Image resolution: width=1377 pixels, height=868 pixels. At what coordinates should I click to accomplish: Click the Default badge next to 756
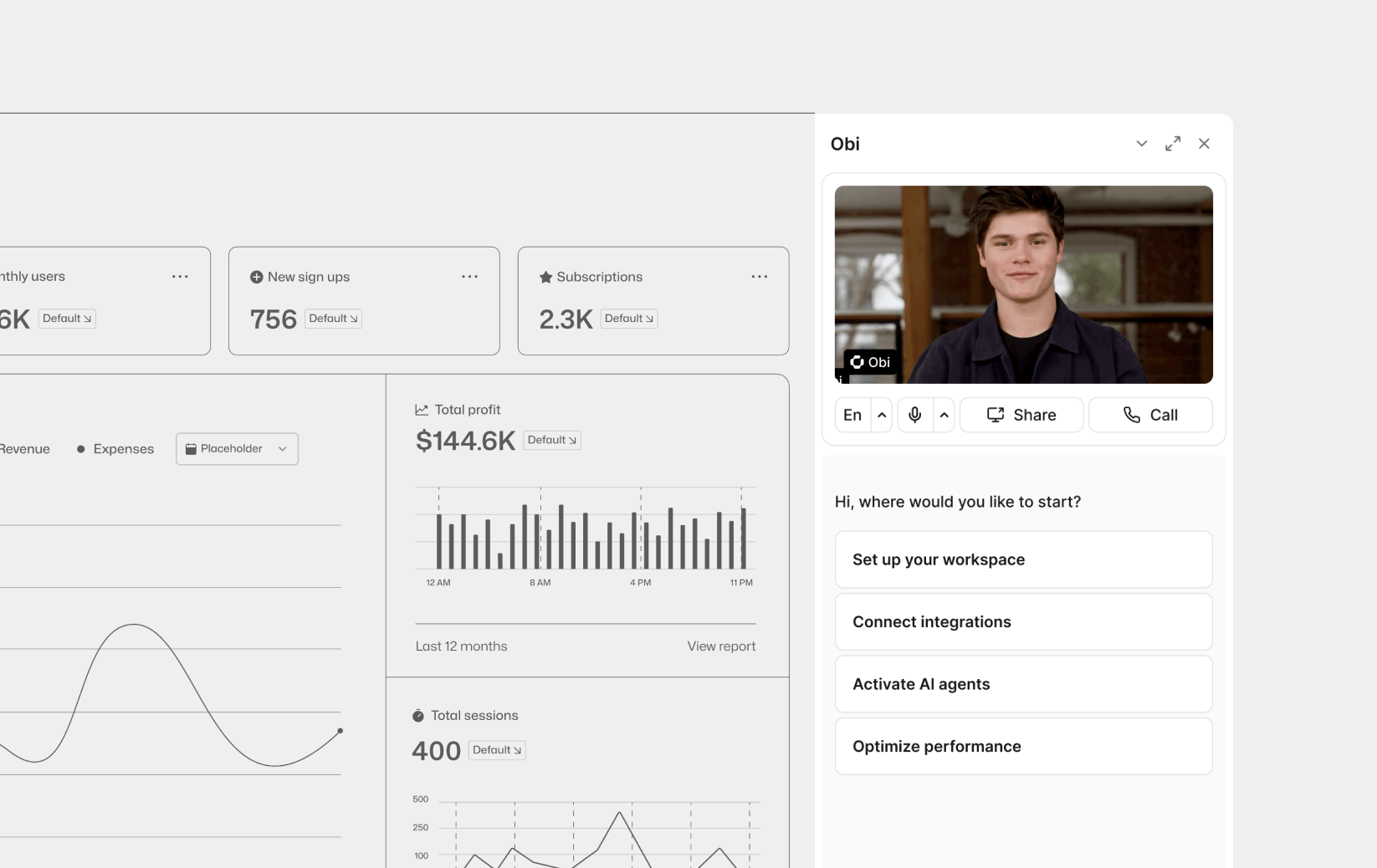[x=333, y=319]
